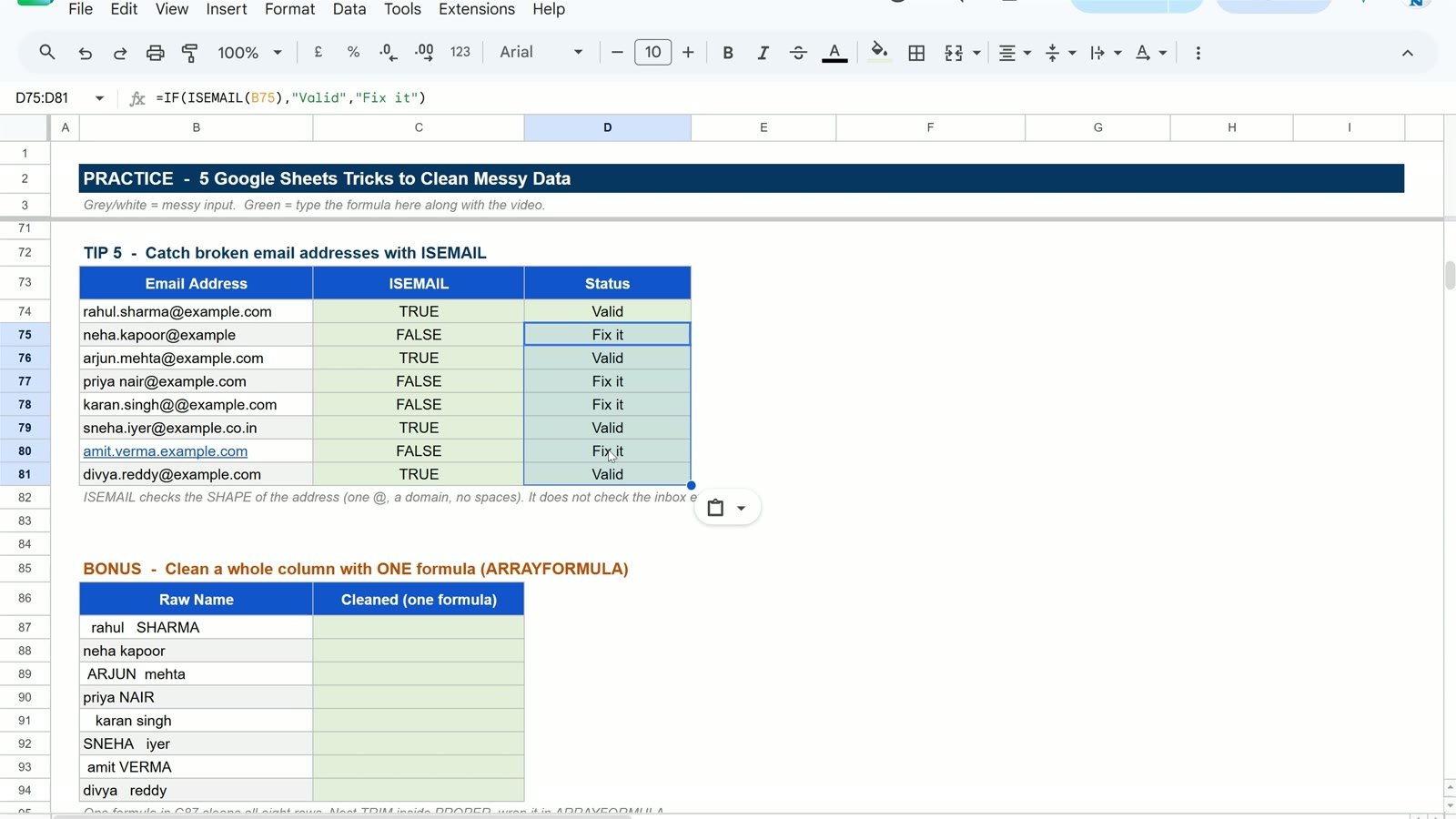
Task: Increase font size with plus button
Action: tap(688, 53)
